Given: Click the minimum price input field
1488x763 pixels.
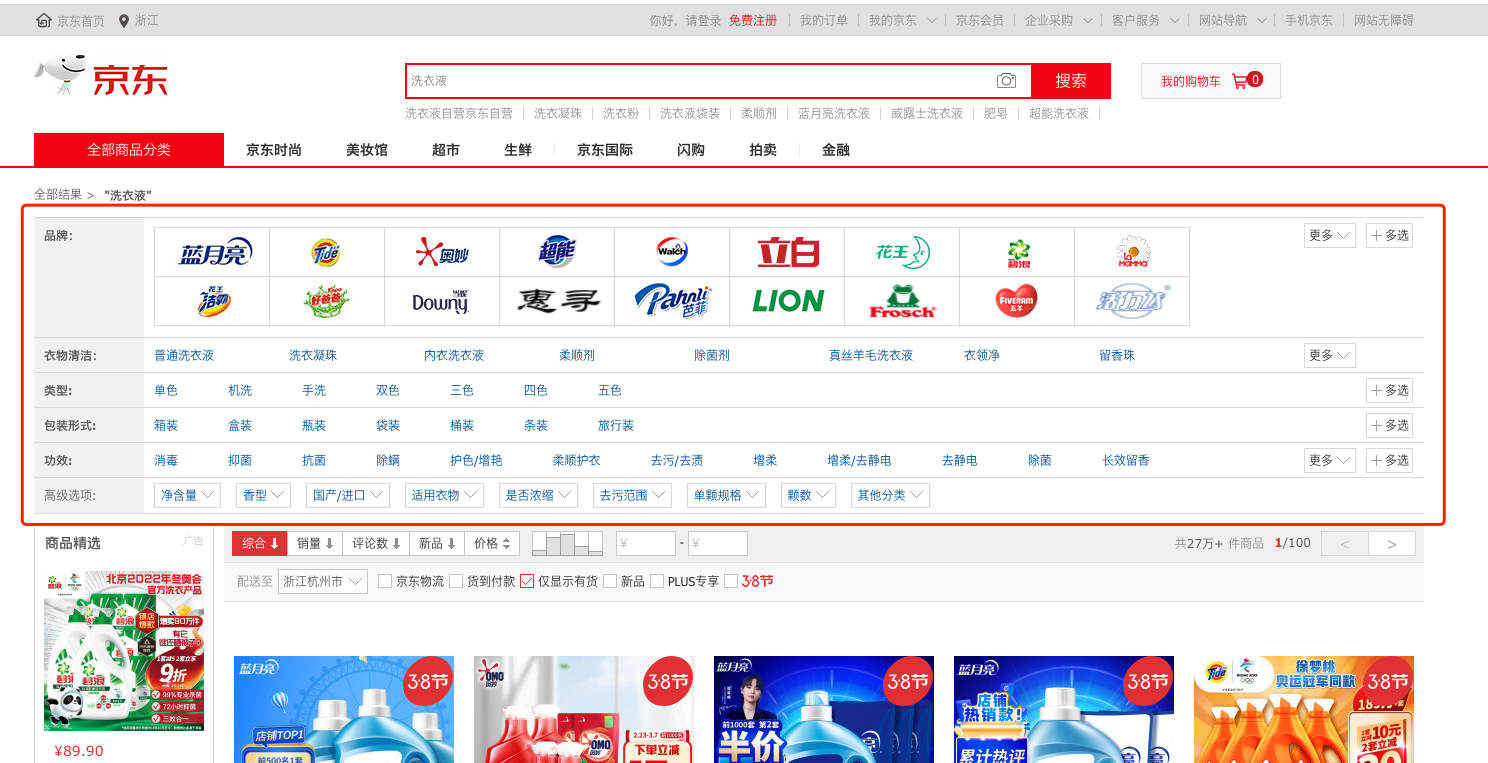Looking at the screenshot, I should (x=646, y=544).
